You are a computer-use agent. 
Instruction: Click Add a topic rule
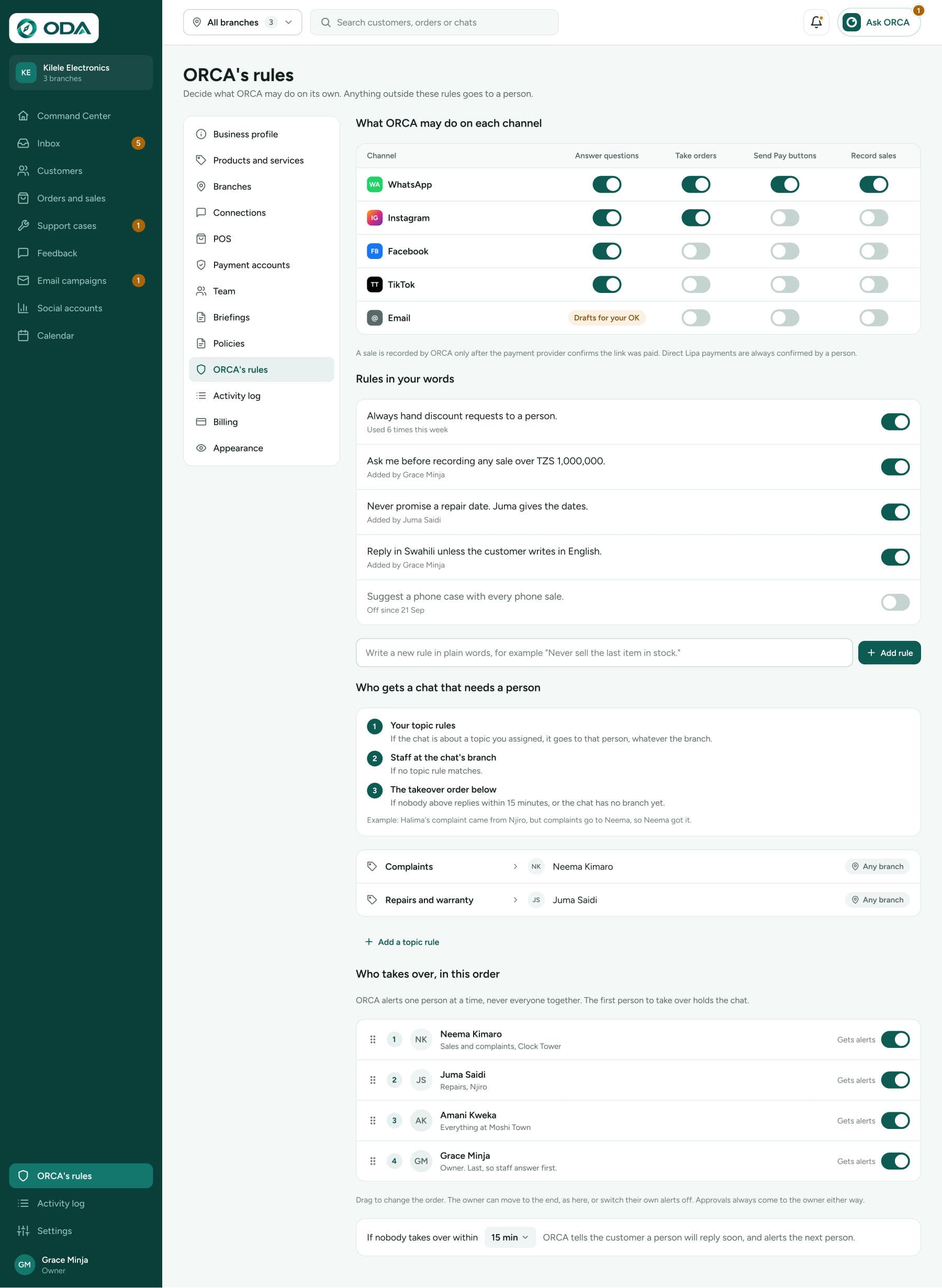[402, 942]
